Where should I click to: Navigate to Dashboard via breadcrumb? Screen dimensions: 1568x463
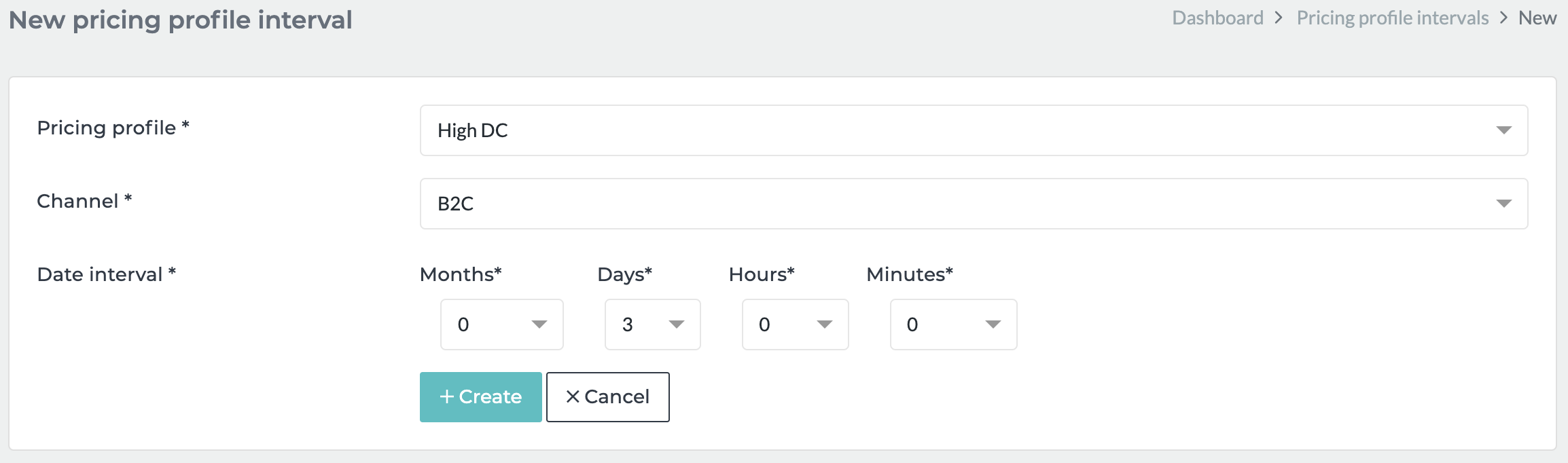pos(1217,17)
